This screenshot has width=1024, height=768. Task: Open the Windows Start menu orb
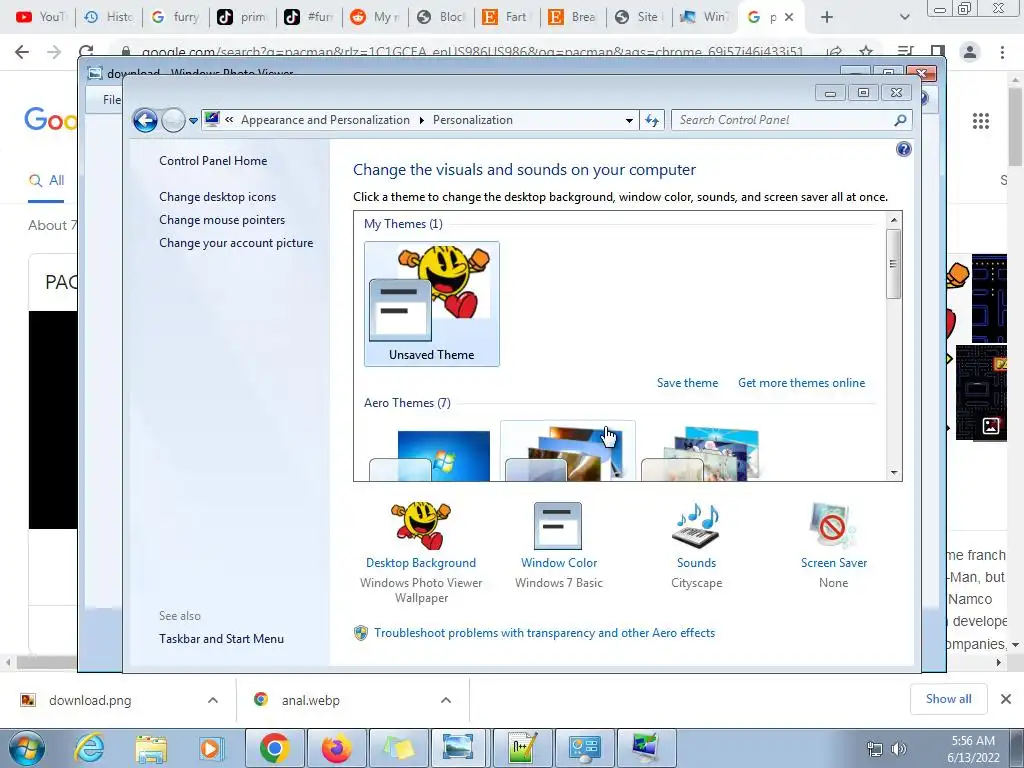tap(26, 748)
